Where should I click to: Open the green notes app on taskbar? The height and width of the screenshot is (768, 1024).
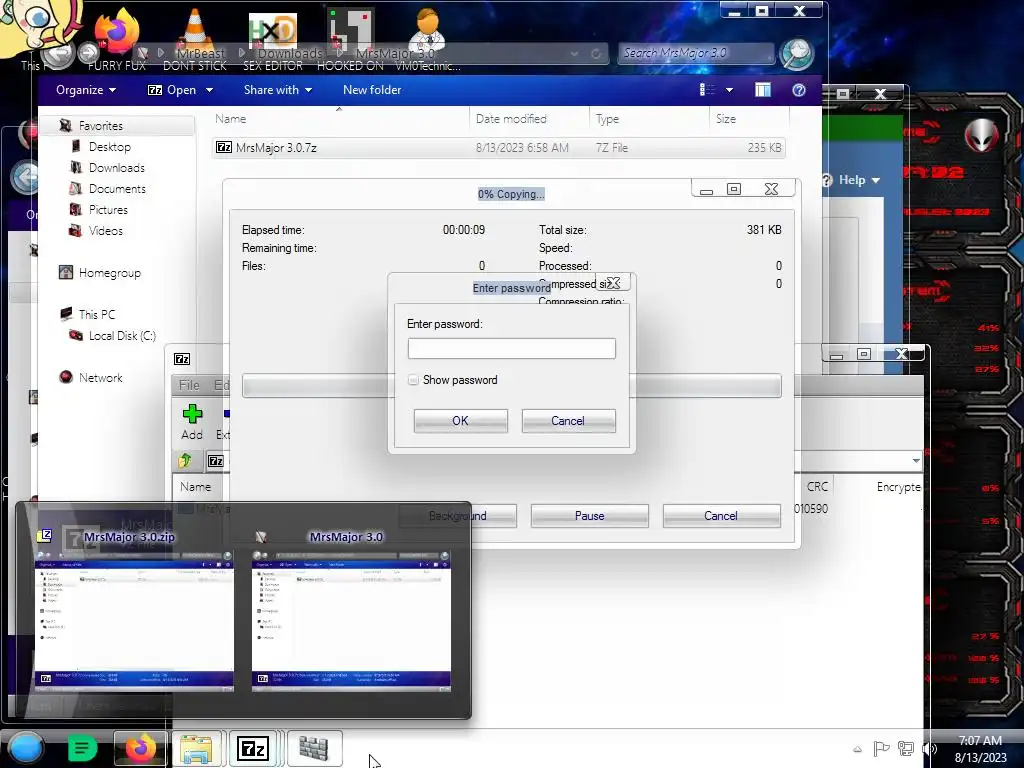click(x=82, y=748)
